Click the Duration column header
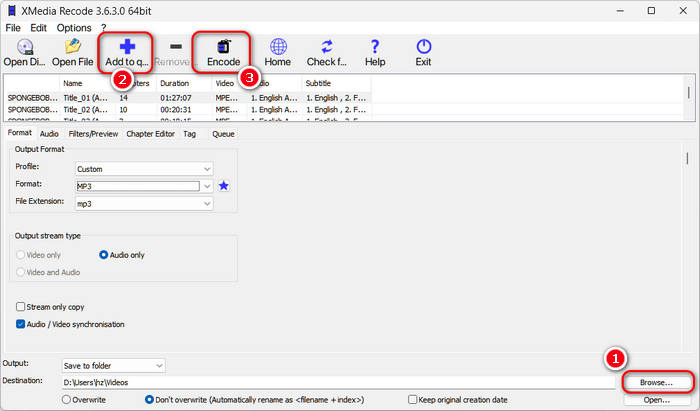 click(184, 83)
